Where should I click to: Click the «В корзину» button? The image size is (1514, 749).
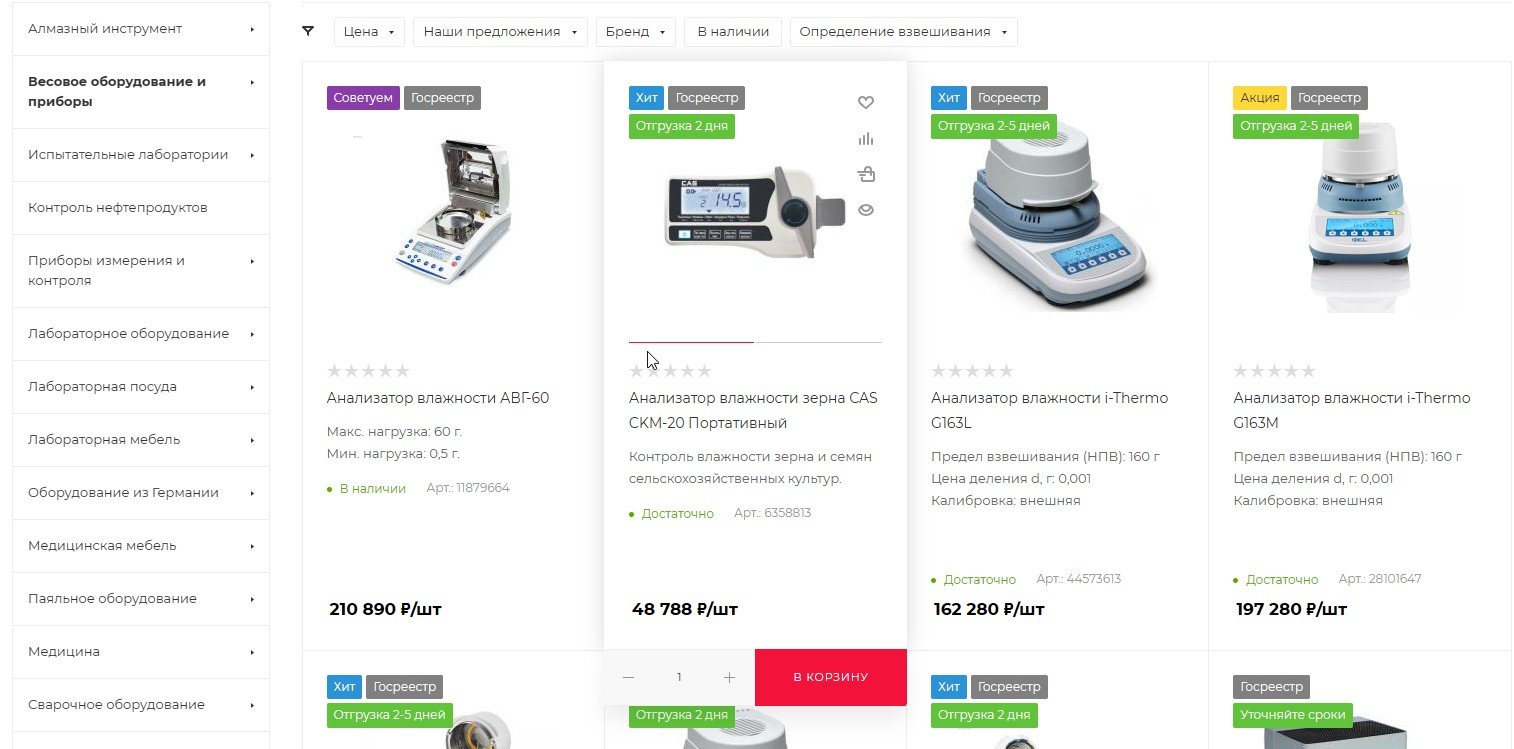[831, 677]
